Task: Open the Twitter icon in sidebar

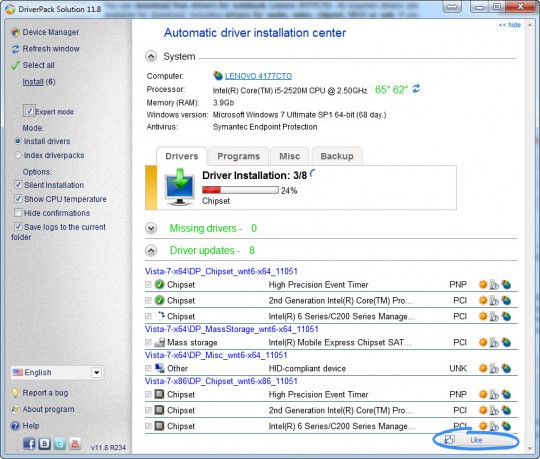Action: 60,443
